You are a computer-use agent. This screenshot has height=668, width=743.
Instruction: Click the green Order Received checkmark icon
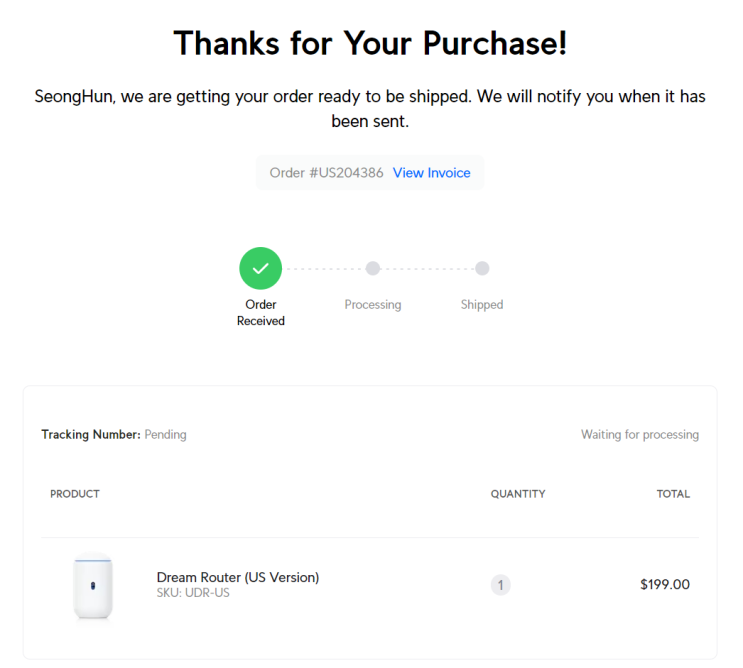click(x=260, y=268)
